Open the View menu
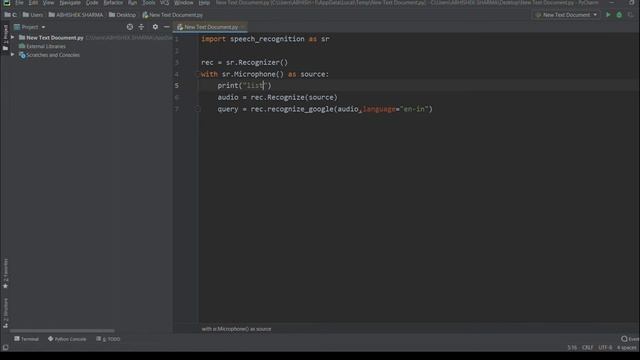The image size is (640, 360). [x=48, y=3]
